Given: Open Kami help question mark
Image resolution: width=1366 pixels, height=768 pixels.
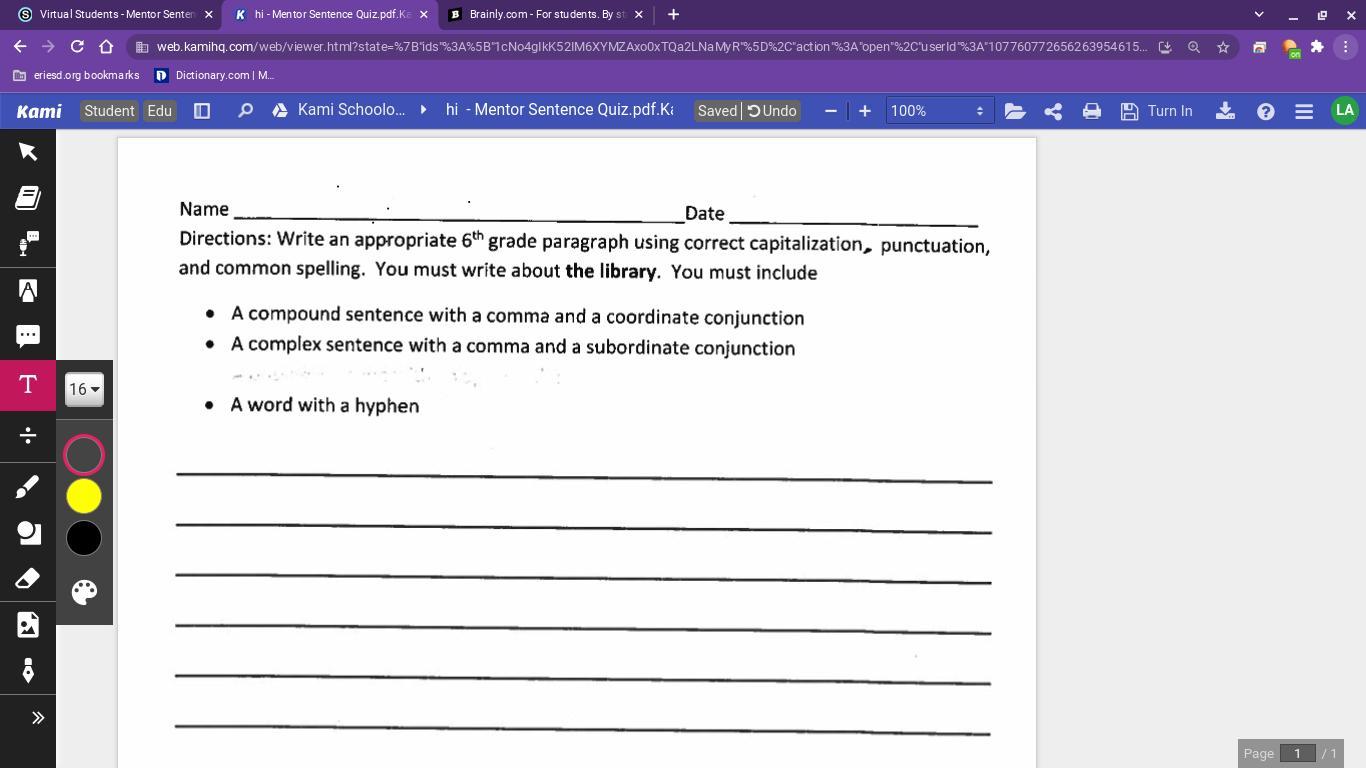Looking at the screenshot, I should pyautogui.click(x=1266, y=111).
